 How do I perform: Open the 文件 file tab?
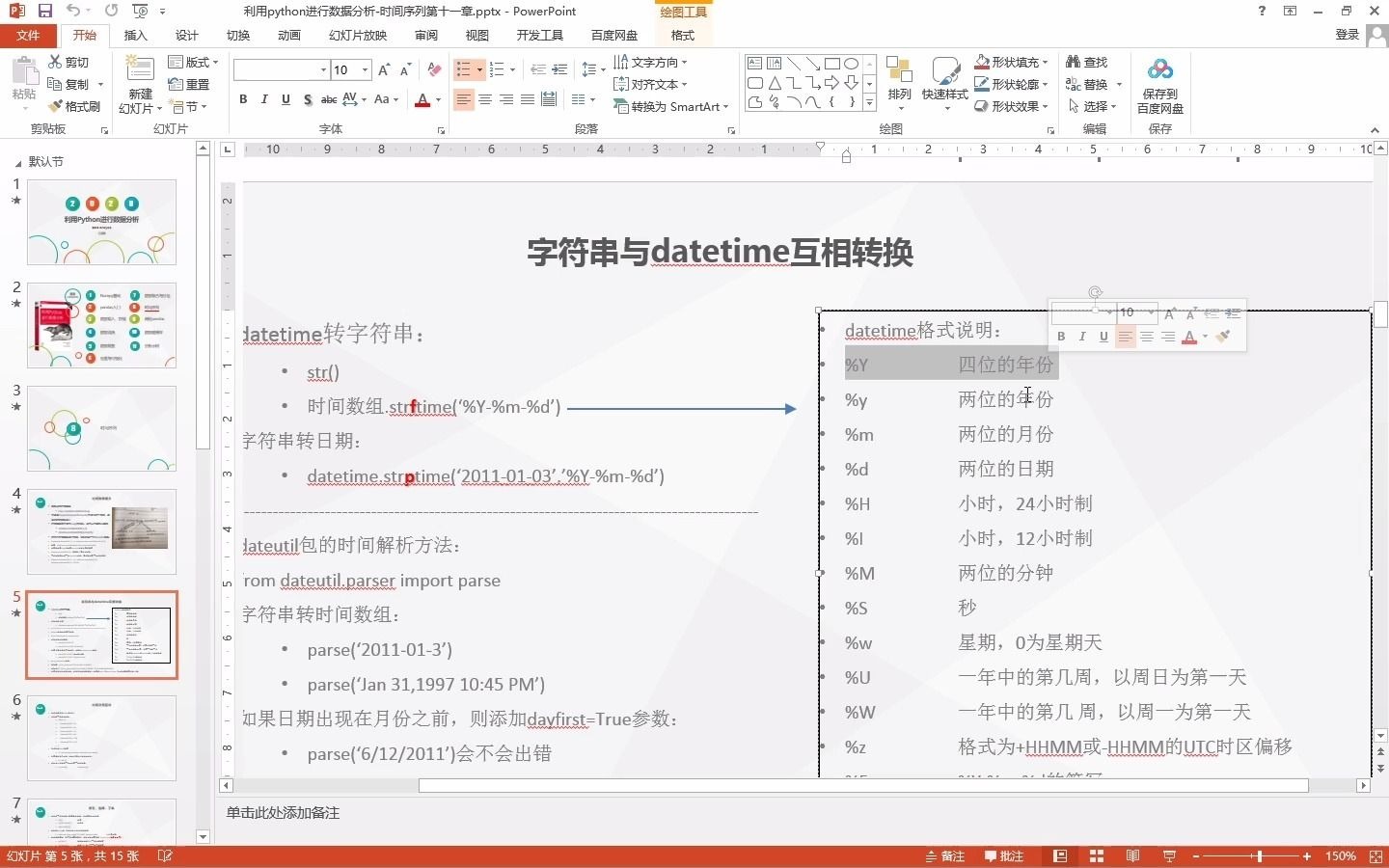[28, 35]
